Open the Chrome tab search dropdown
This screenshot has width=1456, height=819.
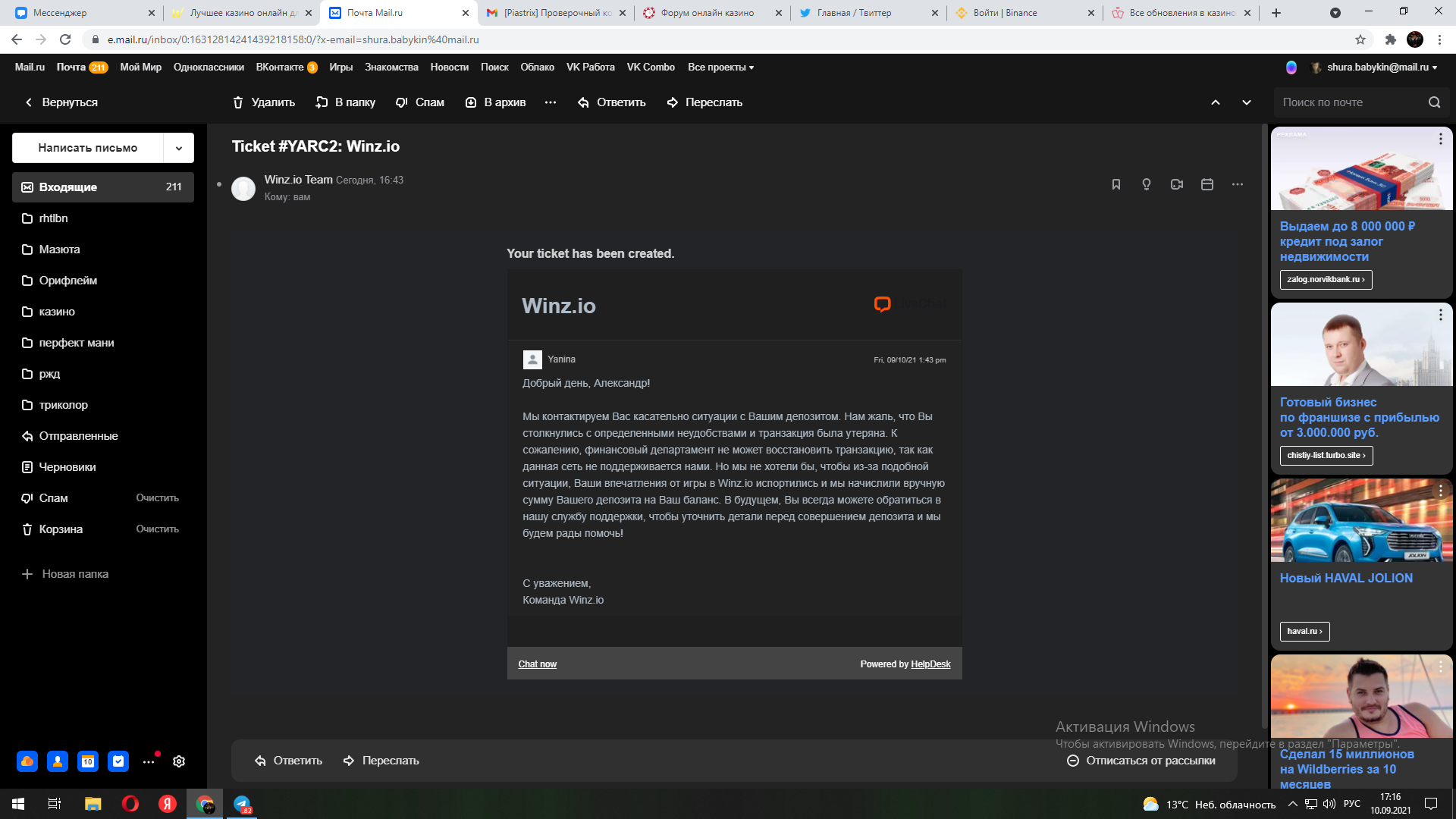1335,13
